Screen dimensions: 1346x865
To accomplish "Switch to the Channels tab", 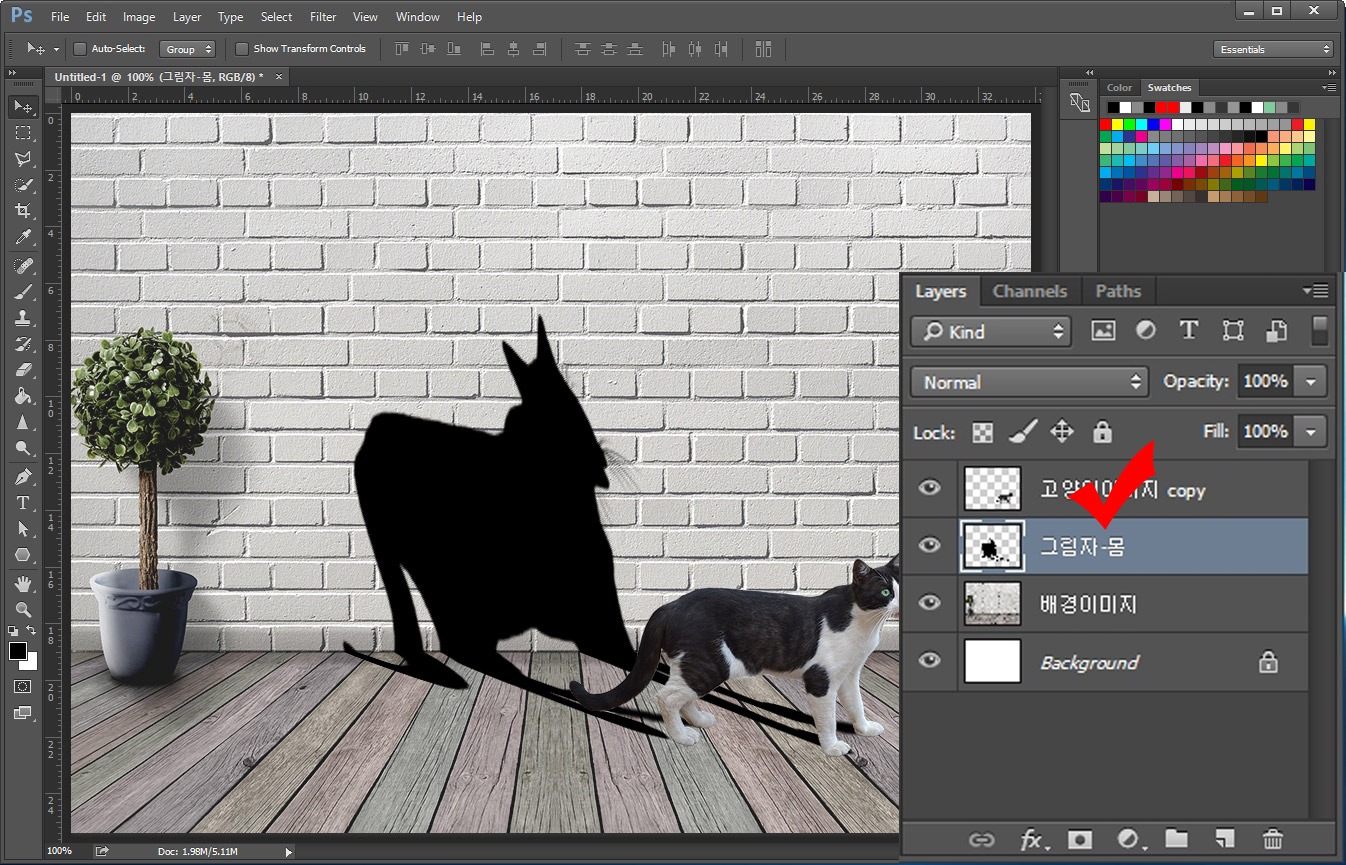I will pyautogui.click(x=1030, y=291).
